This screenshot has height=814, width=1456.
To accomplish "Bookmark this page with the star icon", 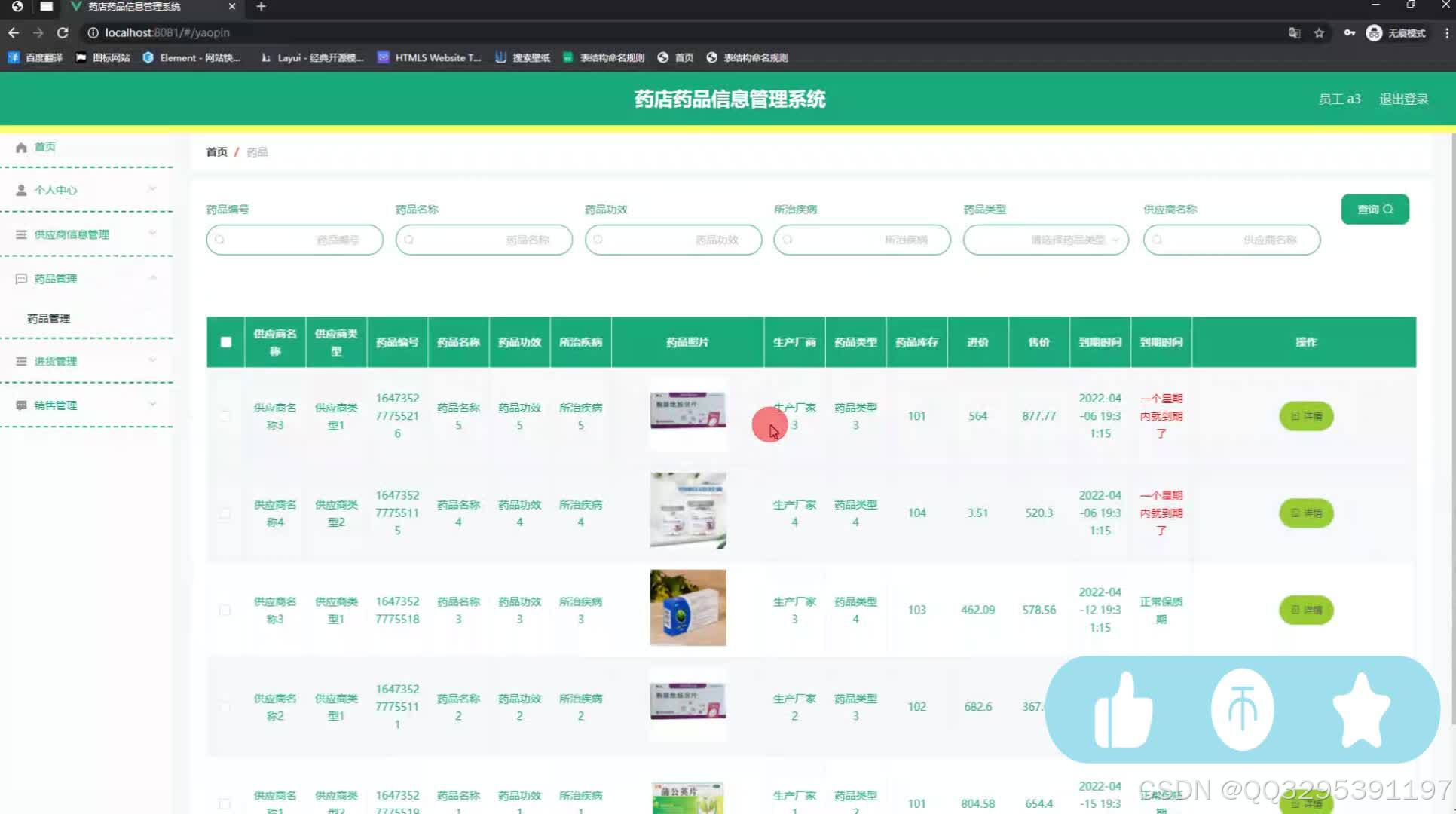I will tap(1319, 33).
